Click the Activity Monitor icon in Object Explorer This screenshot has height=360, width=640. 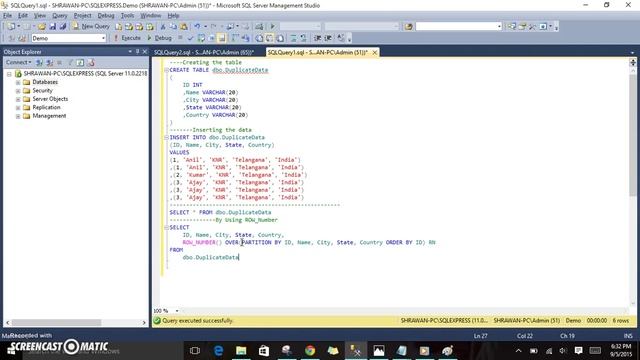point(91,62)
